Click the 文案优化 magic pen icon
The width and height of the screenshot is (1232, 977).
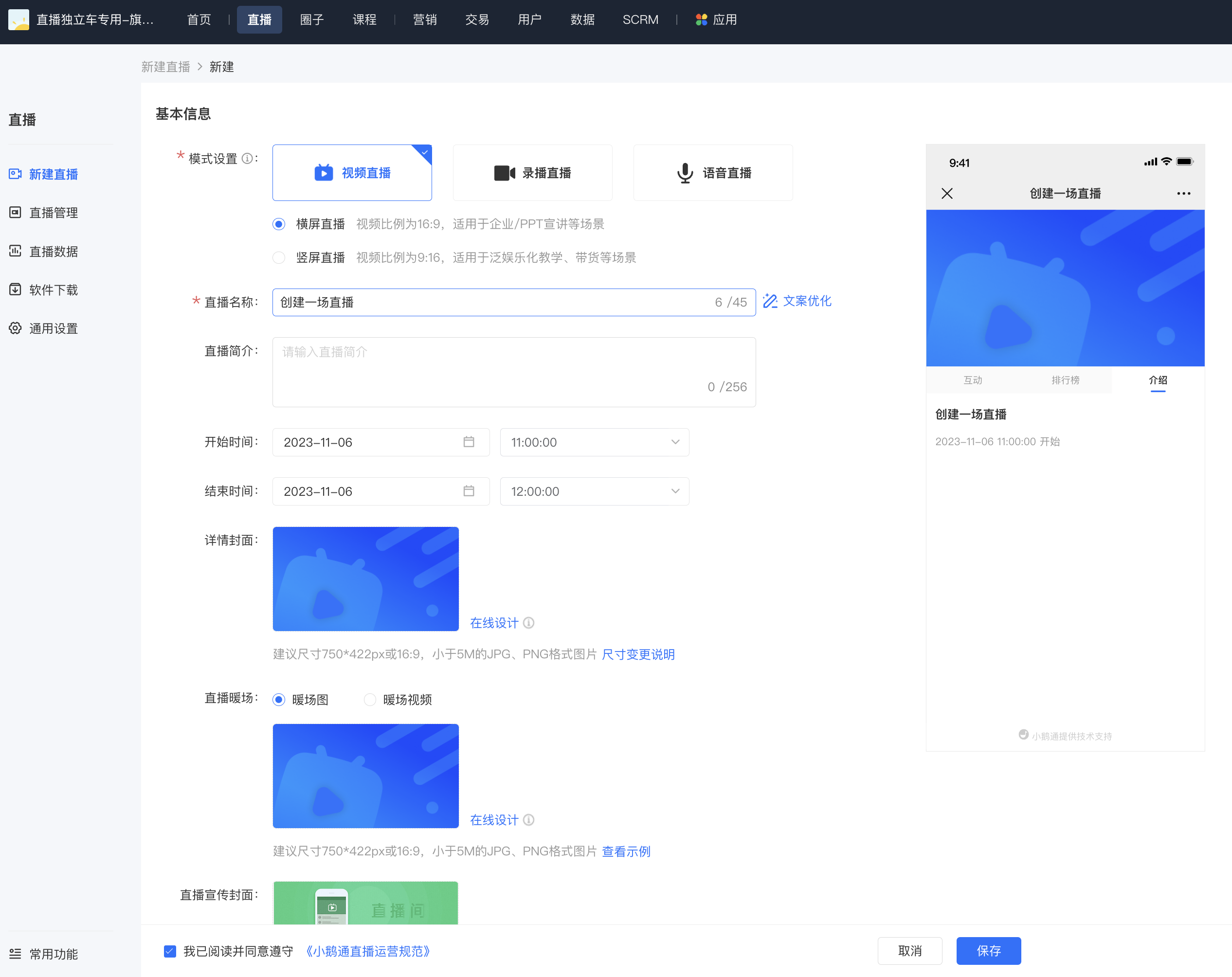[x=770, y=301]
